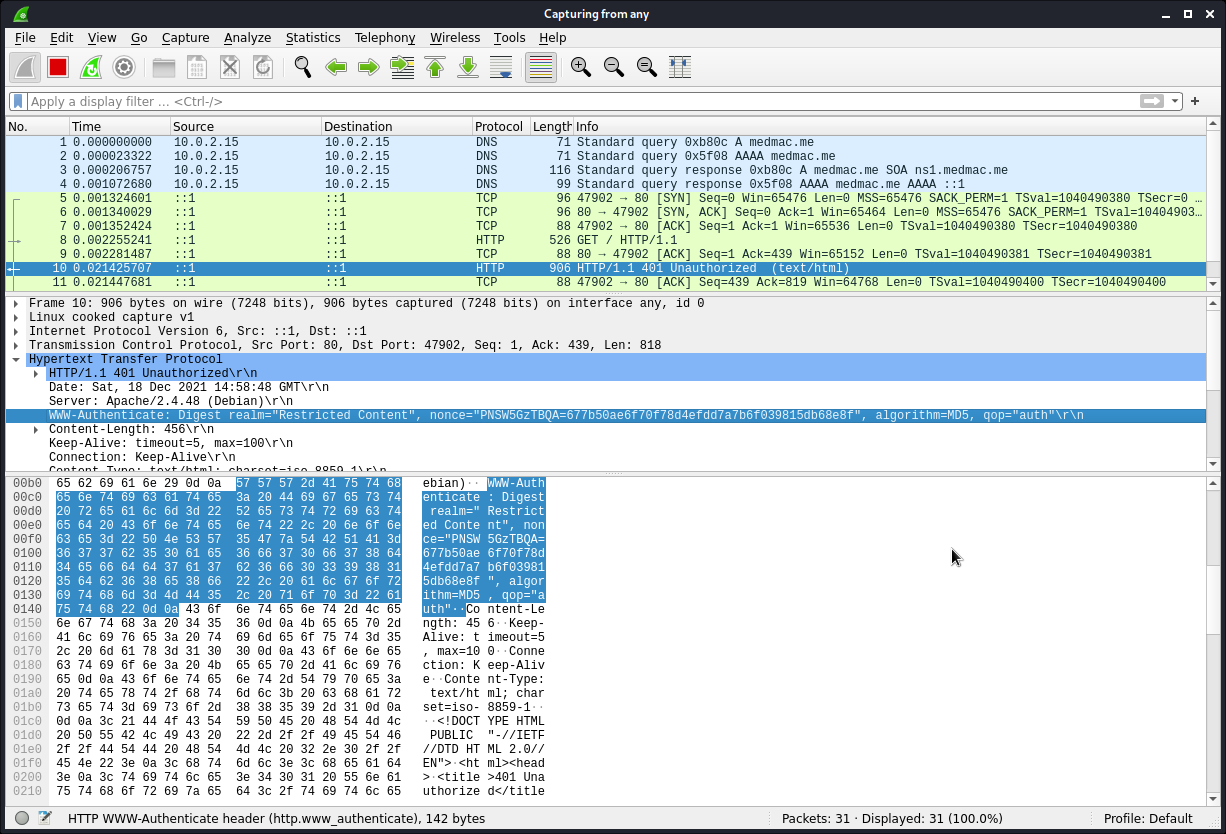1226x834 pixels.
Task: Add a display filter button with plus
Action: 1195,101
